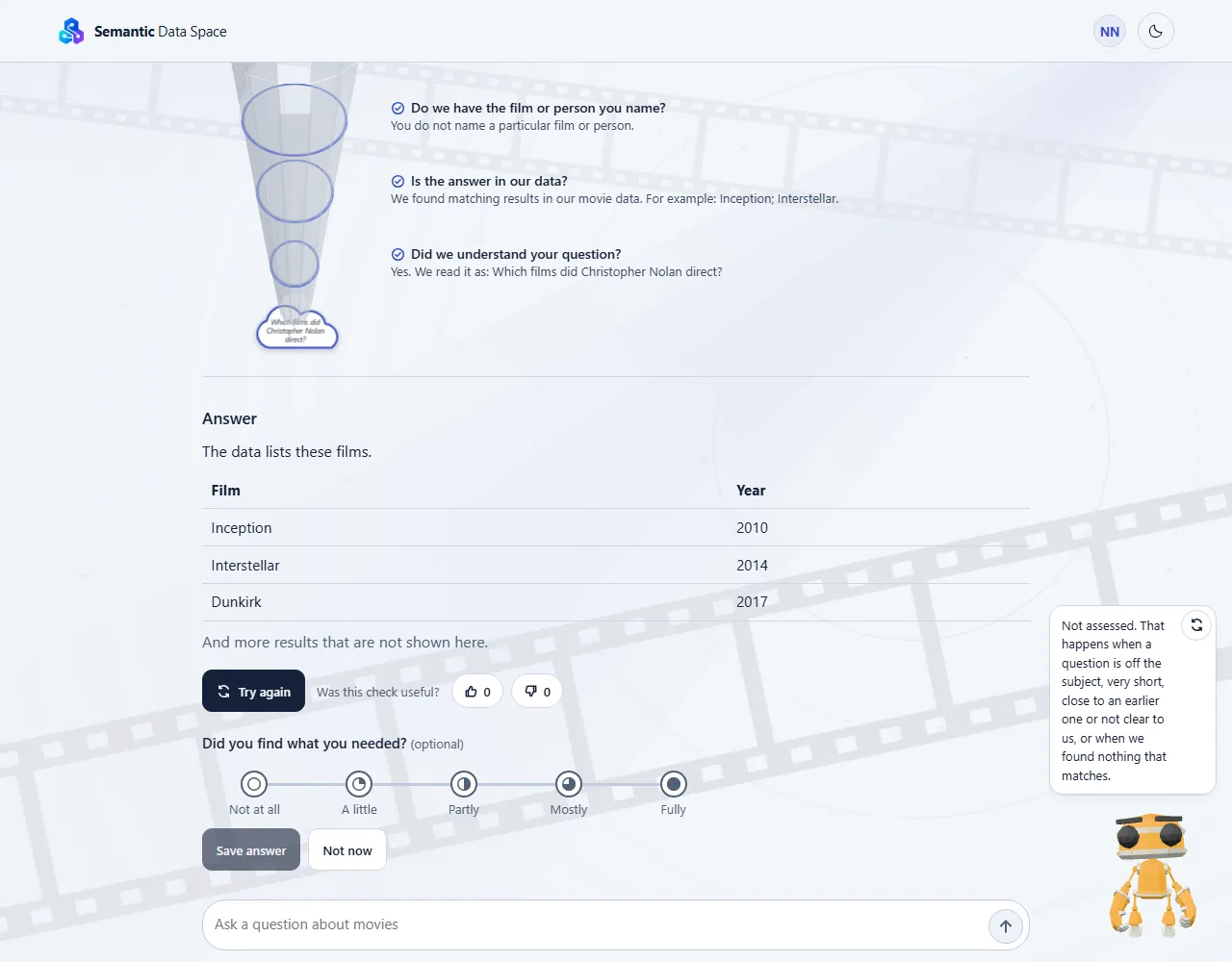Image resolution: width=1232 pixels, height=962 pixels.
Task: Click the 'Did you find what you needed?' label
Action: [x=304, y=744]
